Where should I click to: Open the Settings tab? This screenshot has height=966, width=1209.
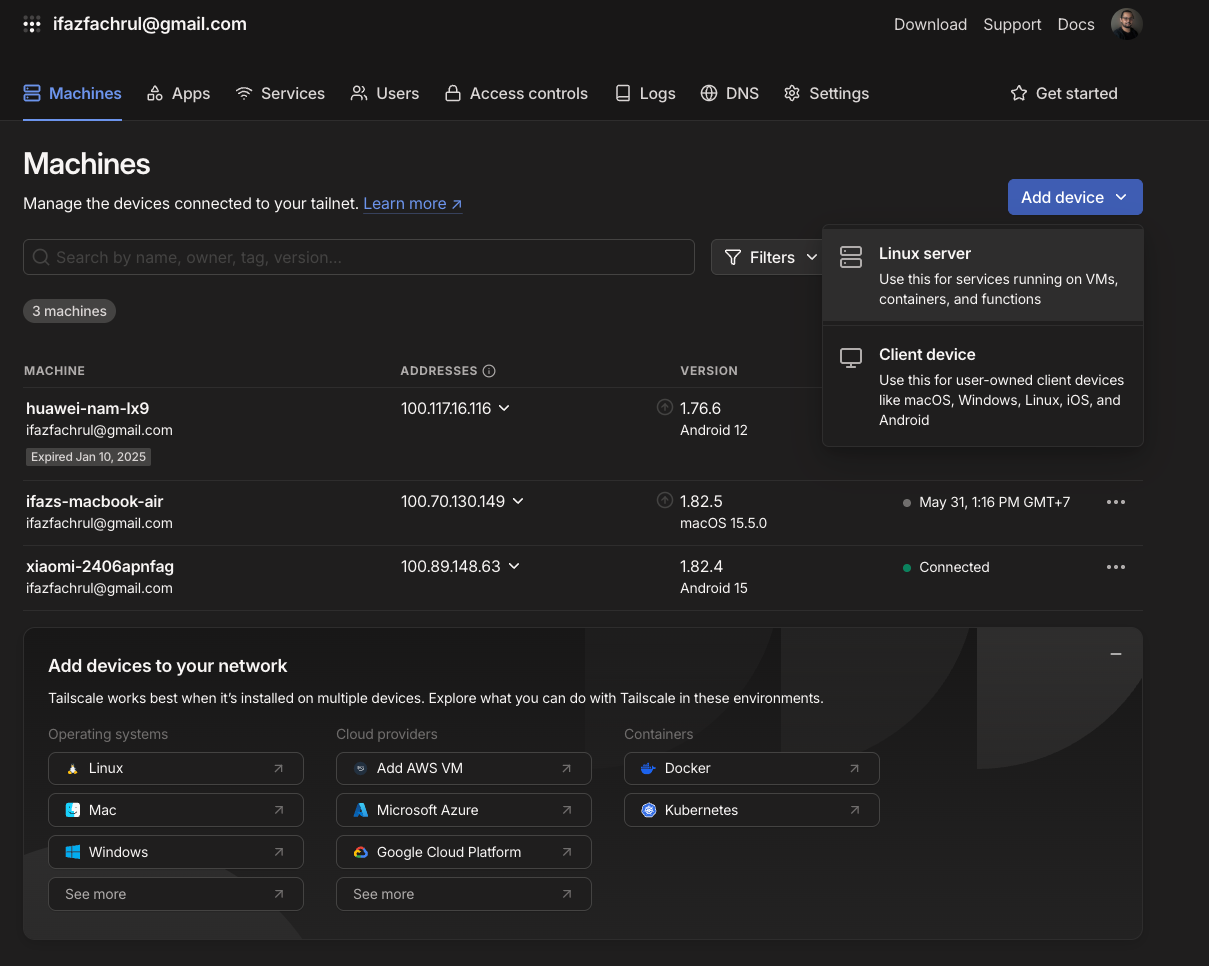tap(826, 93)
